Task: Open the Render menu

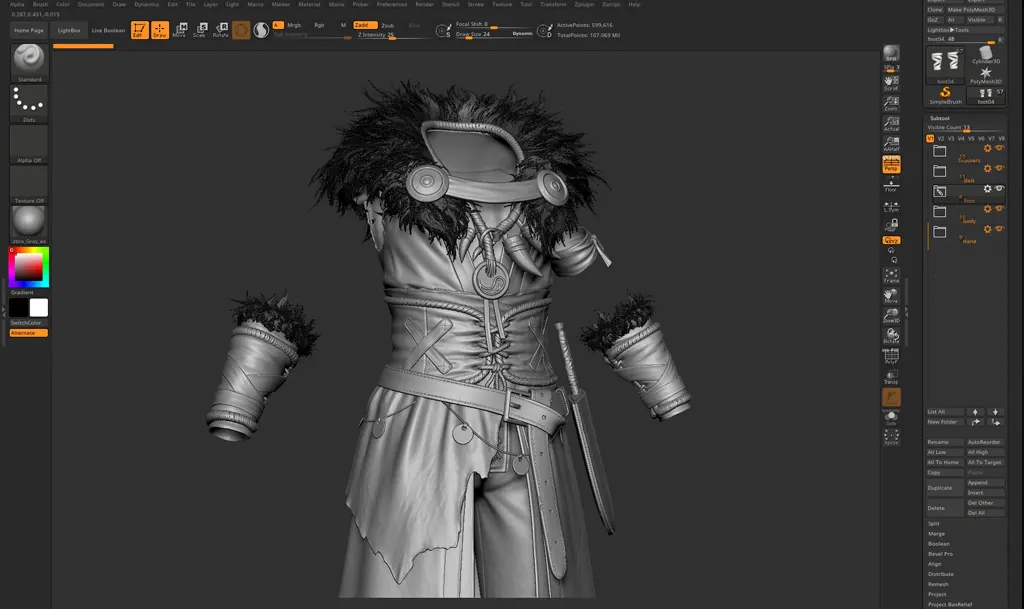Action: pyautogui.click(x=424, y=4)
